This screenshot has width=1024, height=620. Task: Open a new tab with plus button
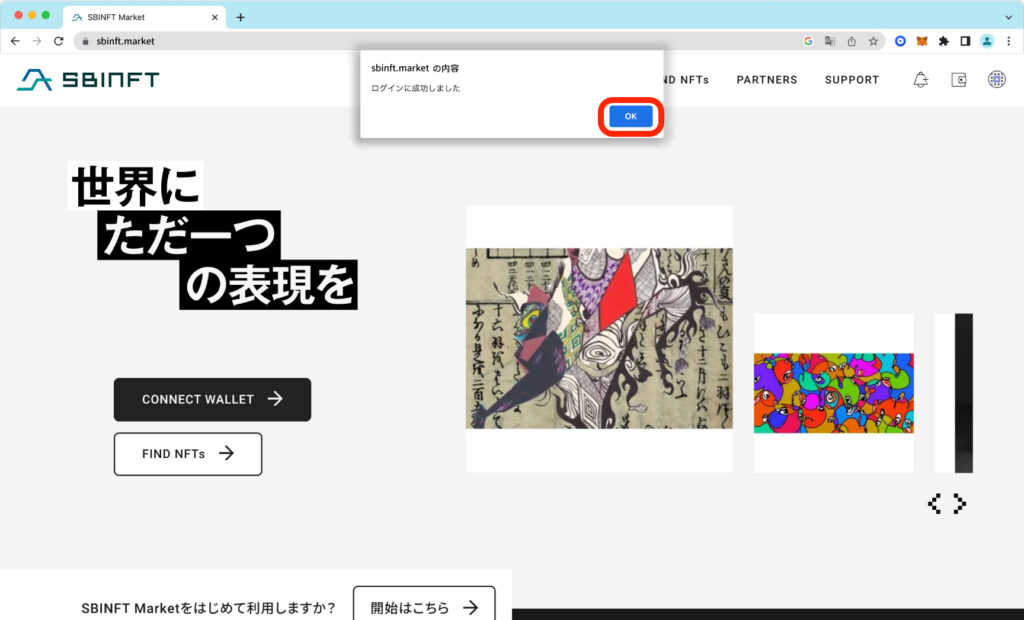tap(240, 18)
